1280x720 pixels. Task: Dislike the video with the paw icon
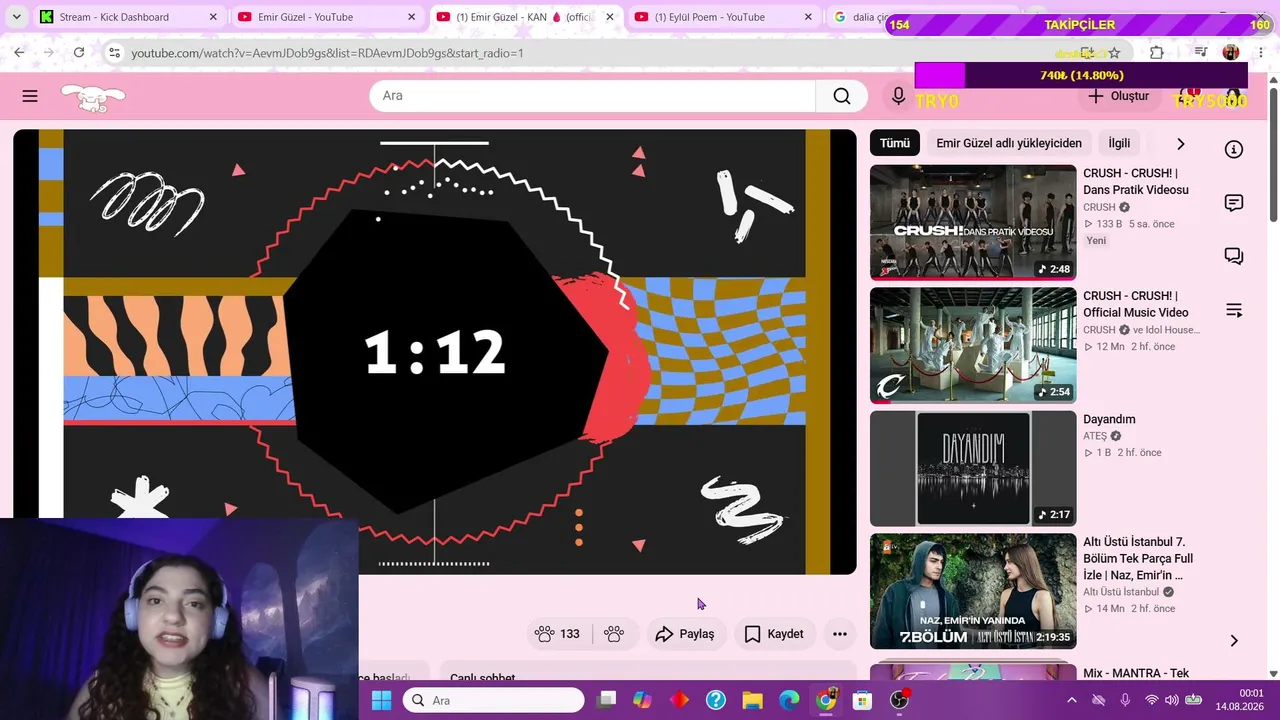coord(614,634)
